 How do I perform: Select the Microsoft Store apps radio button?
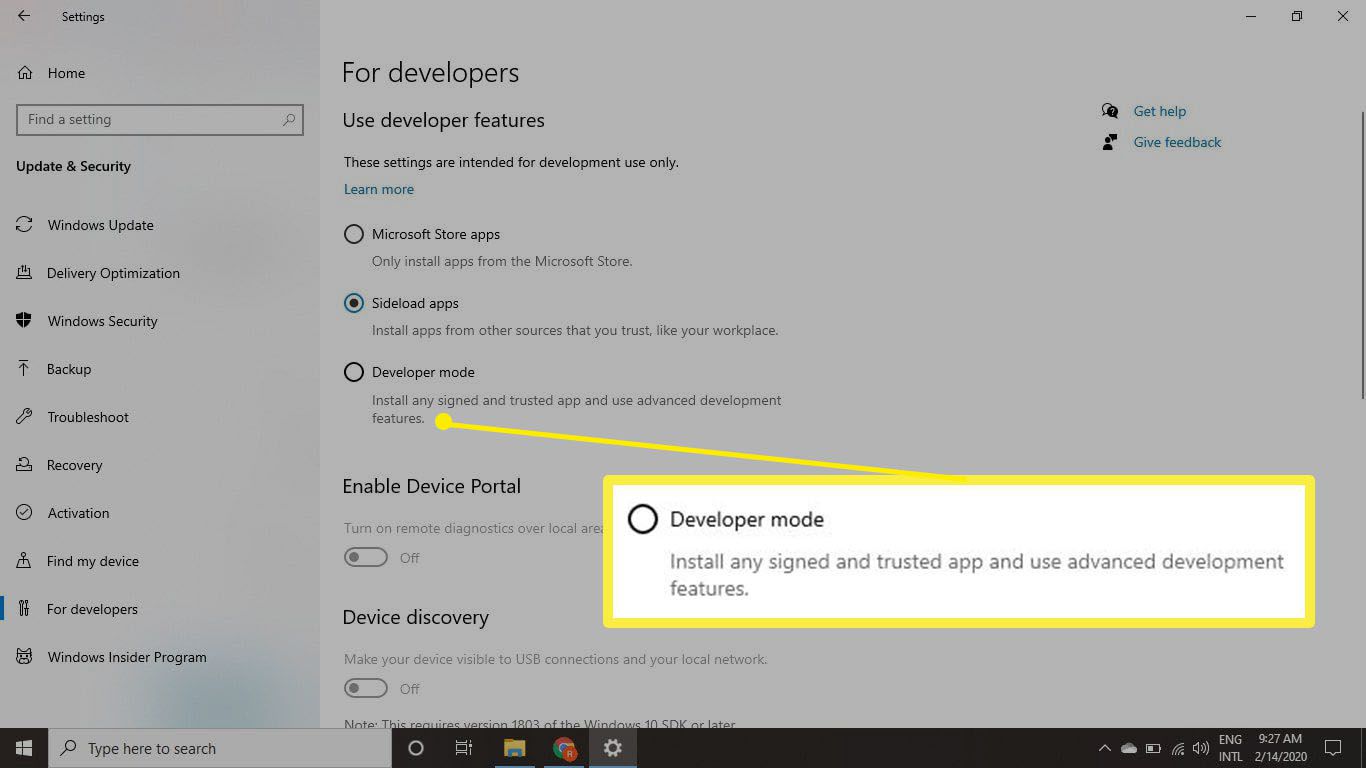354,234
